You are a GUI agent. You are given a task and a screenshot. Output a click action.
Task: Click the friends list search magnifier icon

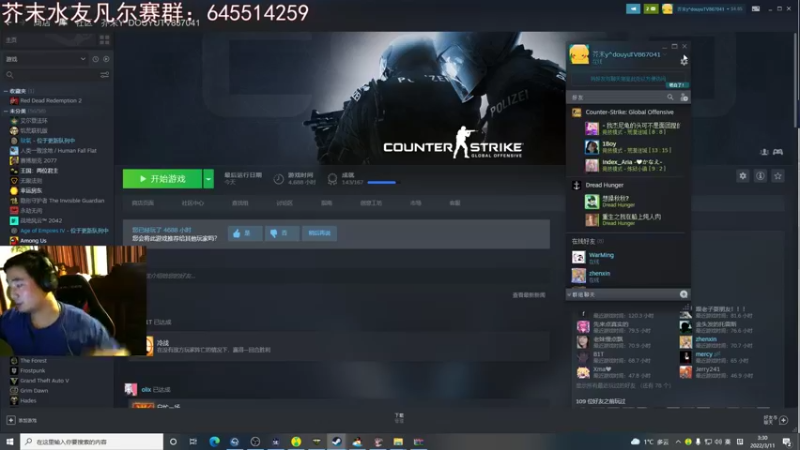[670, 97]
